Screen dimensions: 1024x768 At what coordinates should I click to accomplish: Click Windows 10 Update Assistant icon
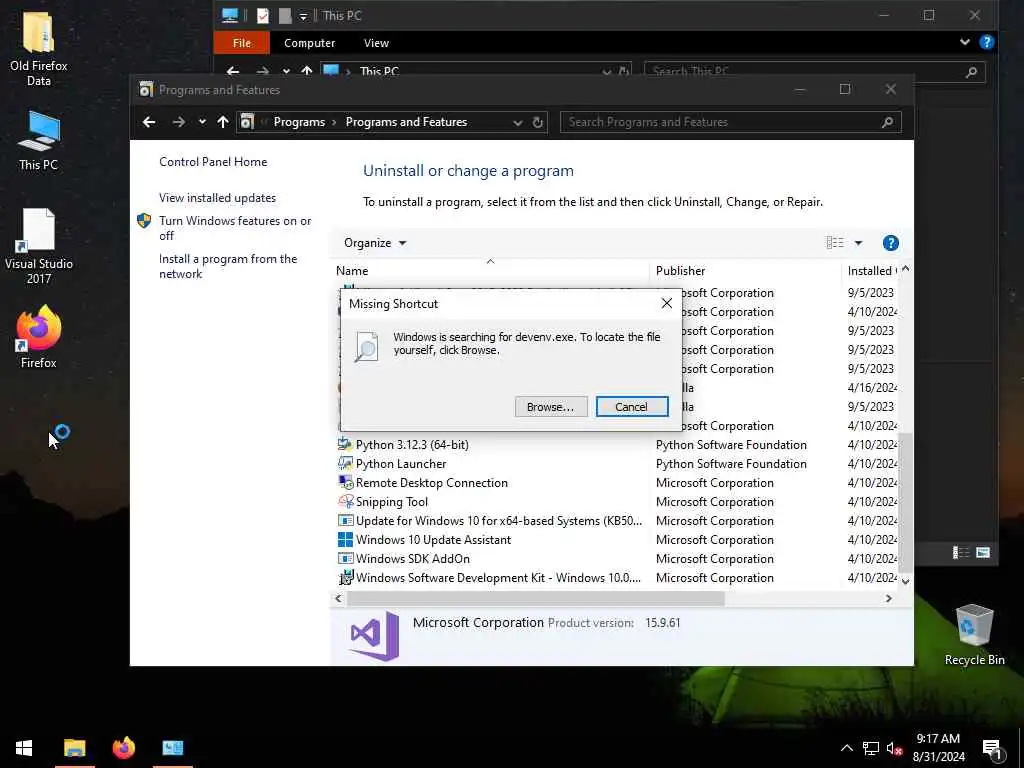(x=345, y=539)
